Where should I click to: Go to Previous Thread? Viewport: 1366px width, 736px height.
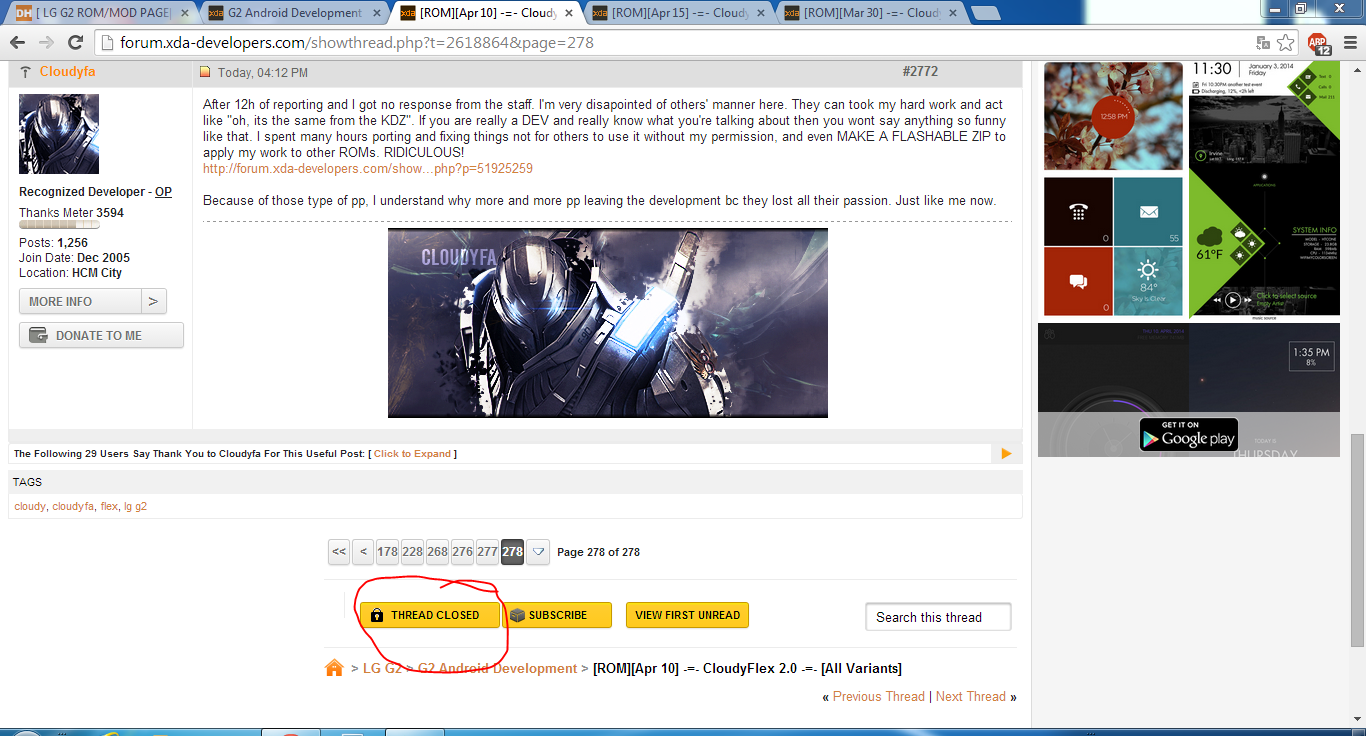[878, 696]
